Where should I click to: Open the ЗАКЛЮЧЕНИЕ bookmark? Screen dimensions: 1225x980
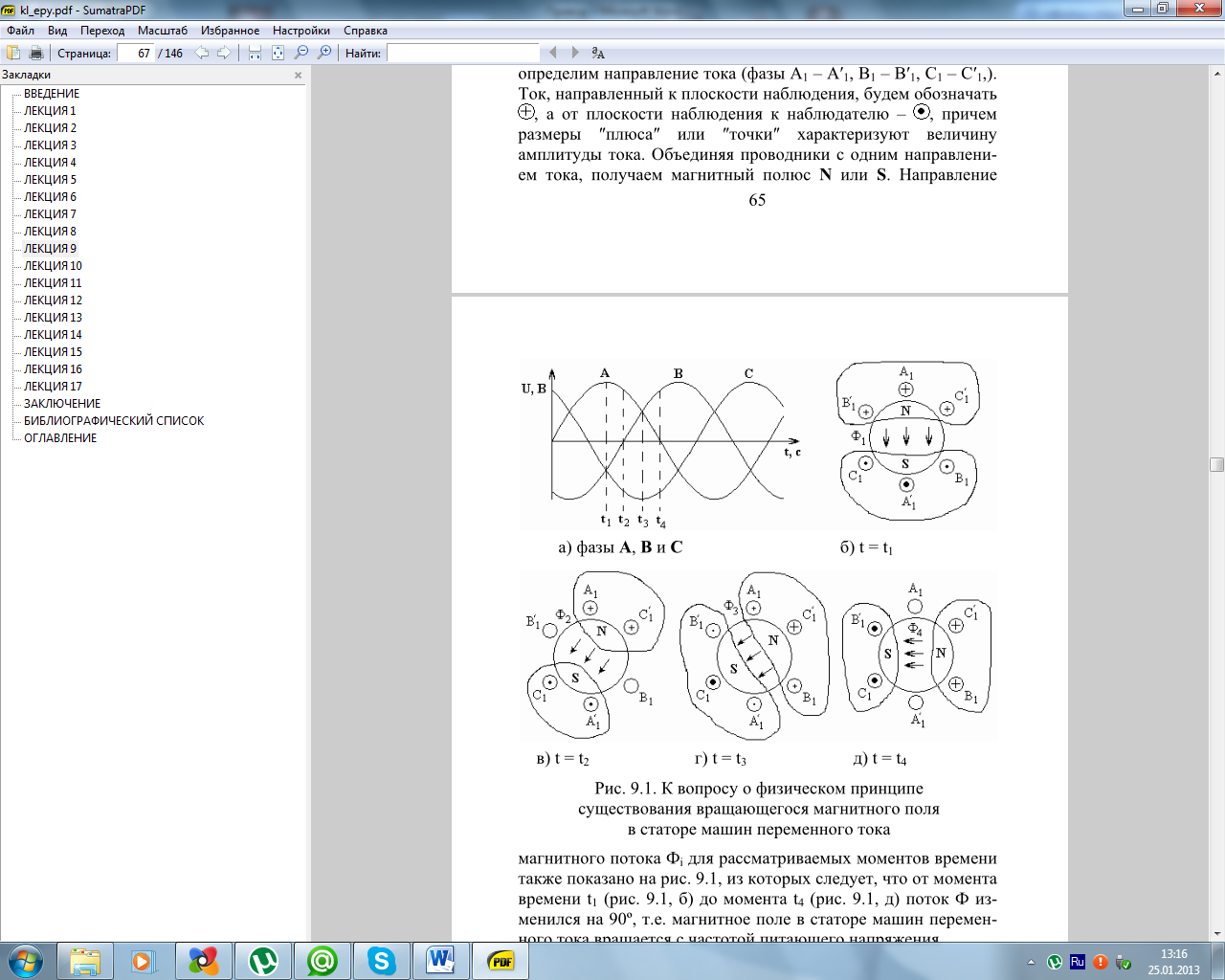click(x=62, y=404)
